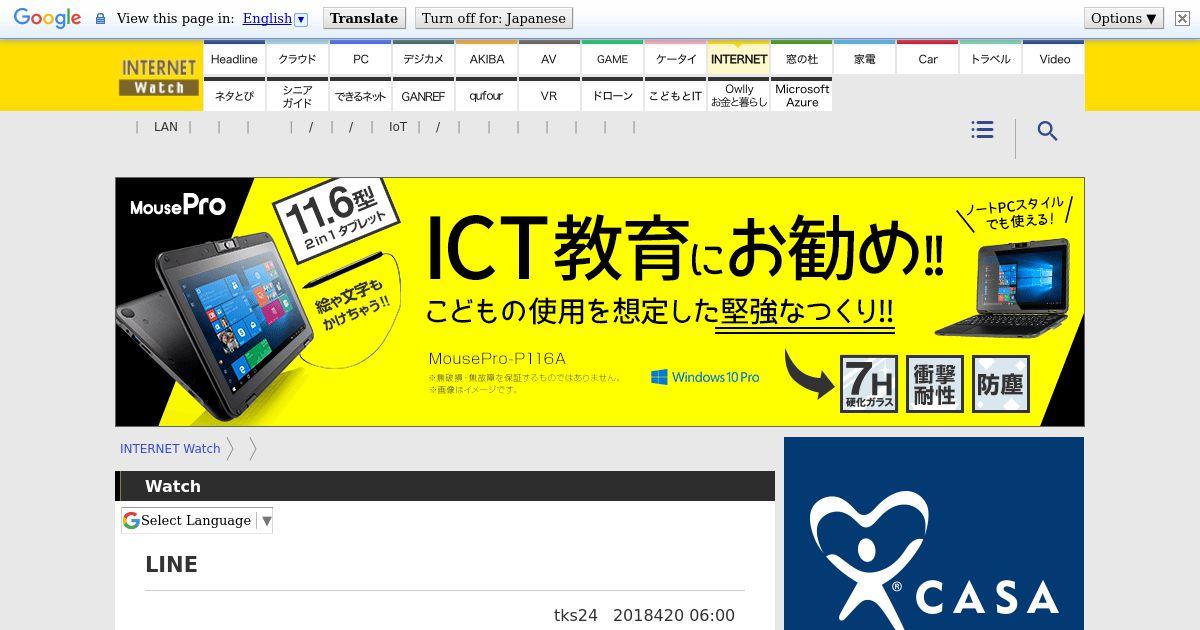Click the Google logo in translate bar
Screen dimensions: 1200x630
click(x=47, y=18)
